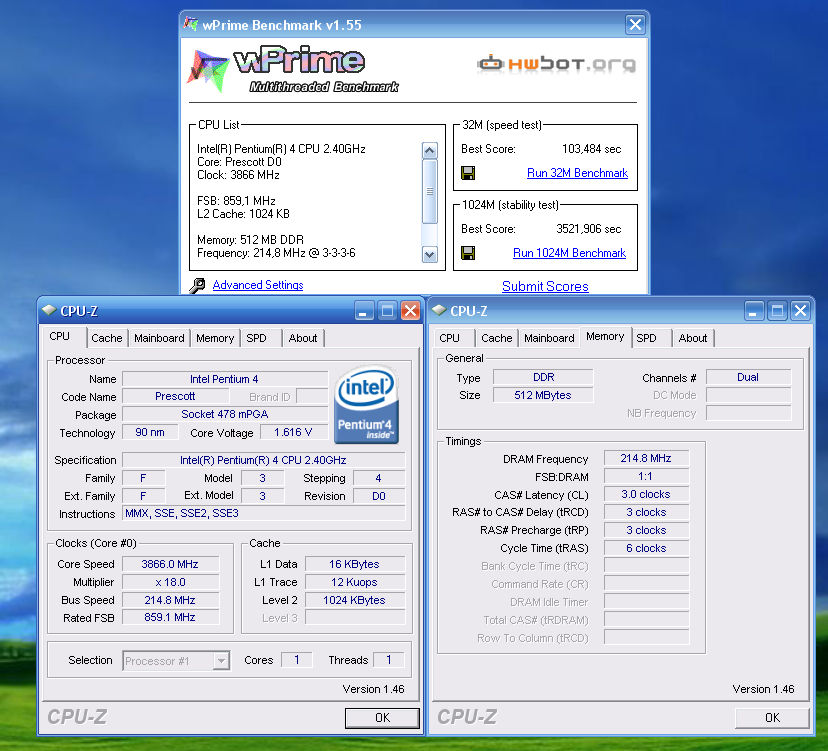Open Mainboard tab in right CPU-Z
Image resolution: width=828 pixels, height=751 pixels.
pyautogui.click(x=549, y=338)
